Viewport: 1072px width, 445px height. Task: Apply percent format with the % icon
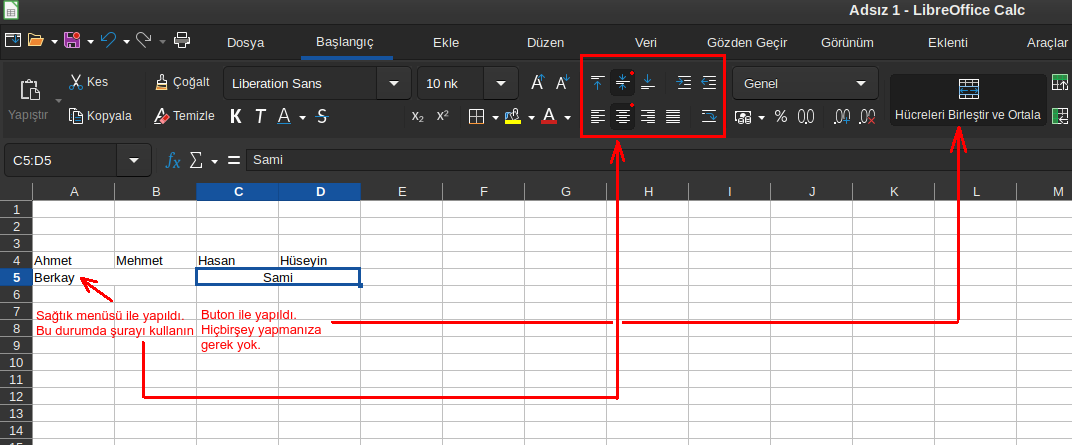pyautogui.click(x=780, y=117)
